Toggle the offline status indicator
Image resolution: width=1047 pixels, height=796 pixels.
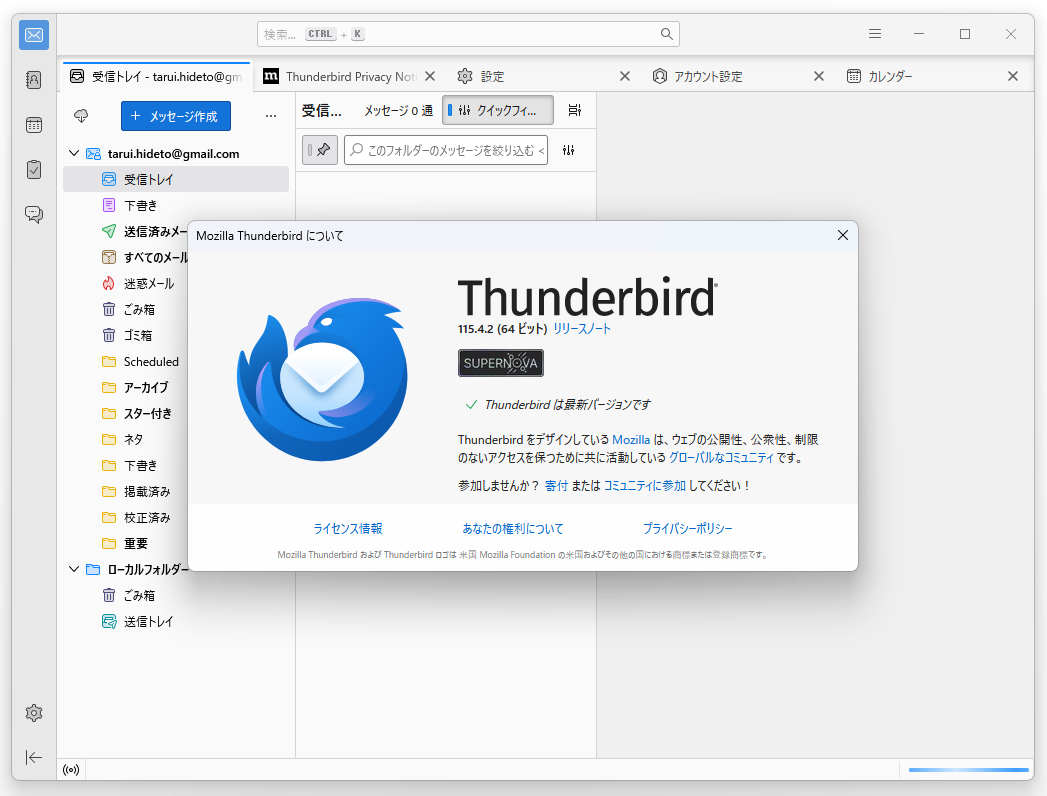pyautogui.click(x=70, y=768)
